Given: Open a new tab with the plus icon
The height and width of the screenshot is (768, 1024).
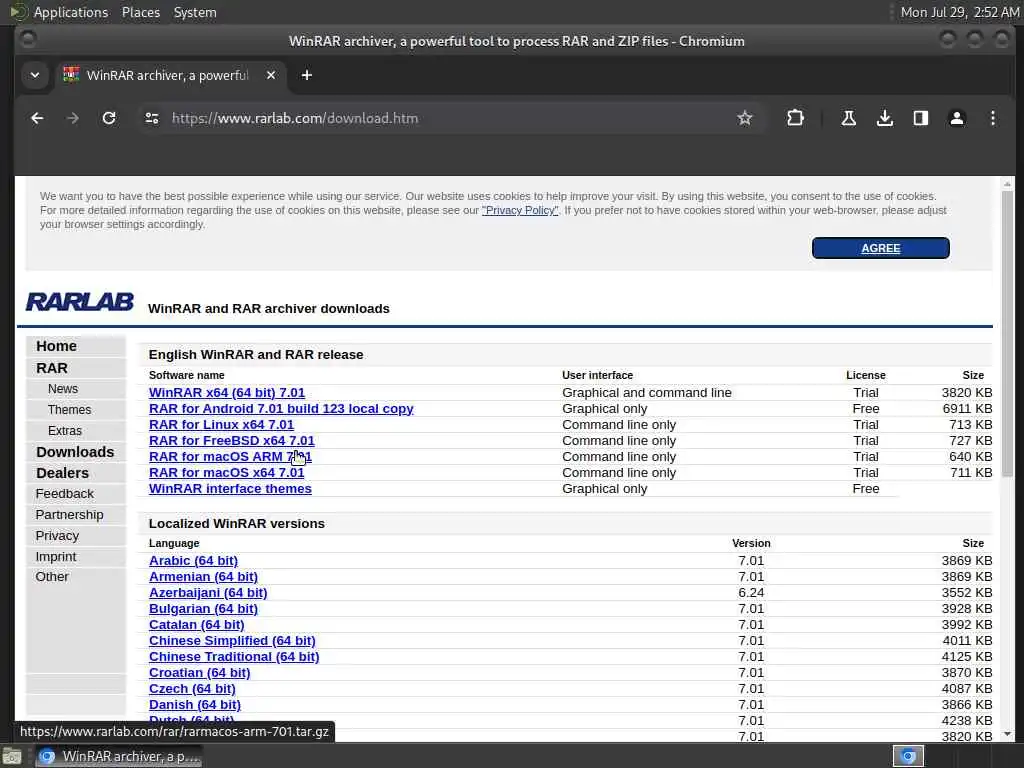Looking at the screenshot, I should (x=306, y=75).
